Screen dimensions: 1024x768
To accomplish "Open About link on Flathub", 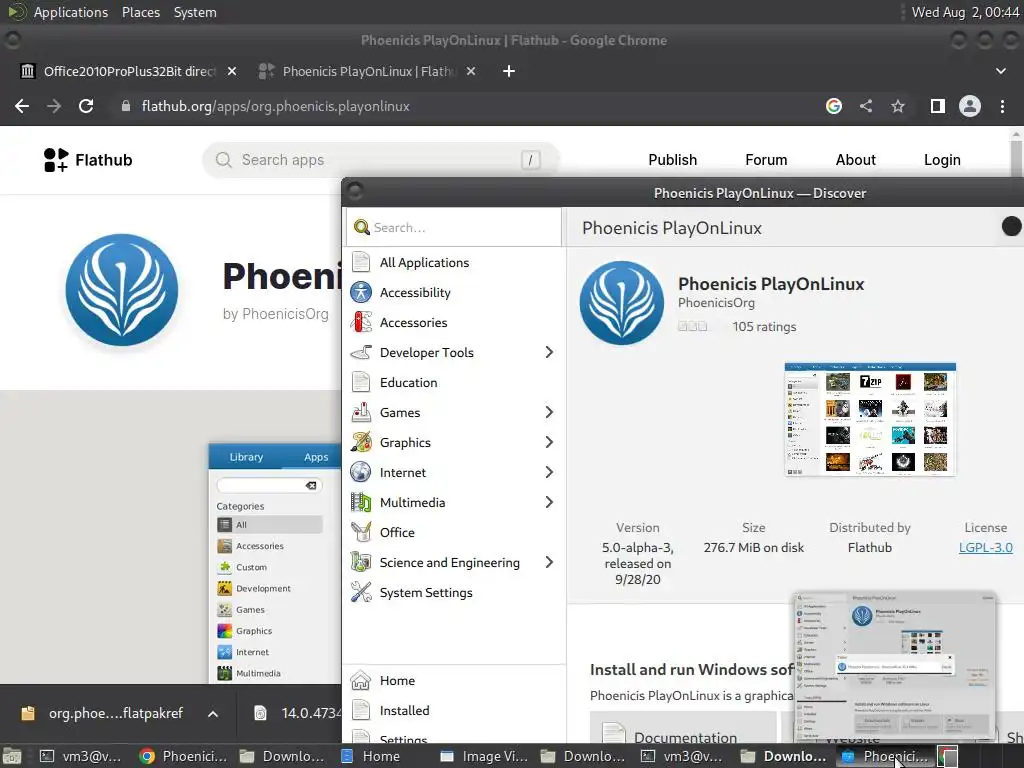I will click(x=856, y=160).
